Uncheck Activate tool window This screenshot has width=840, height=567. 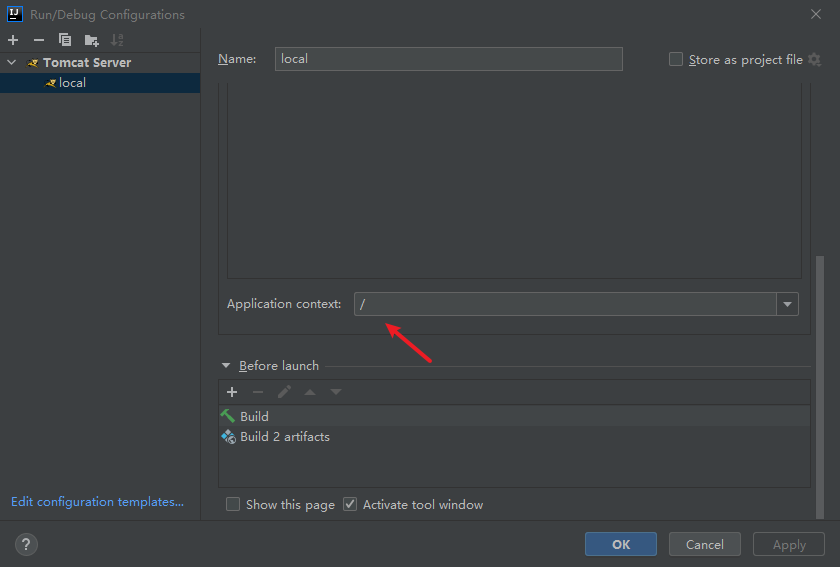(350, 504)
